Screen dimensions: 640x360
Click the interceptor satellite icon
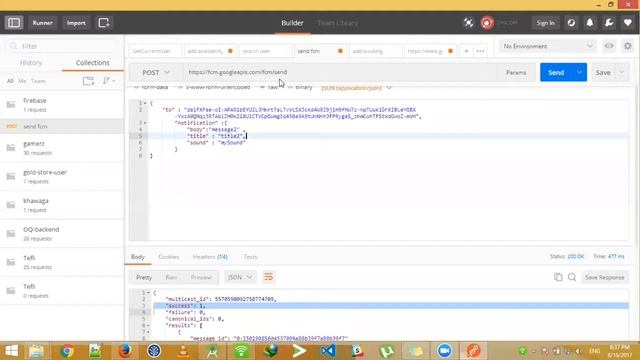469,23
